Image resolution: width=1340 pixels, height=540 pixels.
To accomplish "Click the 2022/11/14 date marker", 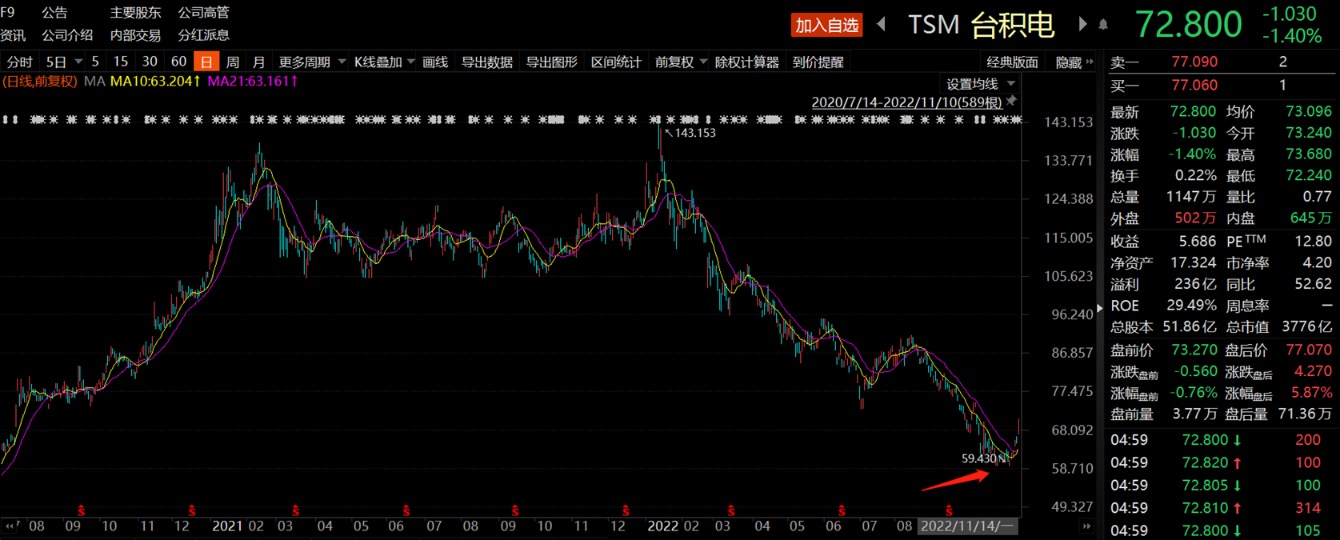I will pyautogui.click(x=968, y=525).
